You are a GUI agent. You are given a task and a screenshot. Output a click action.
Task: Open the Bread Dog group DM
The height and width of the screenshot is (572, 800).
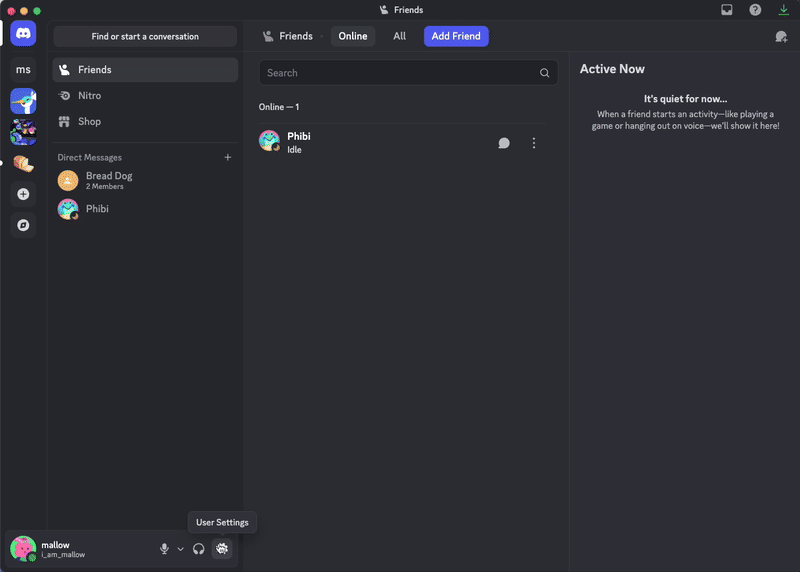tap(108, 180)
